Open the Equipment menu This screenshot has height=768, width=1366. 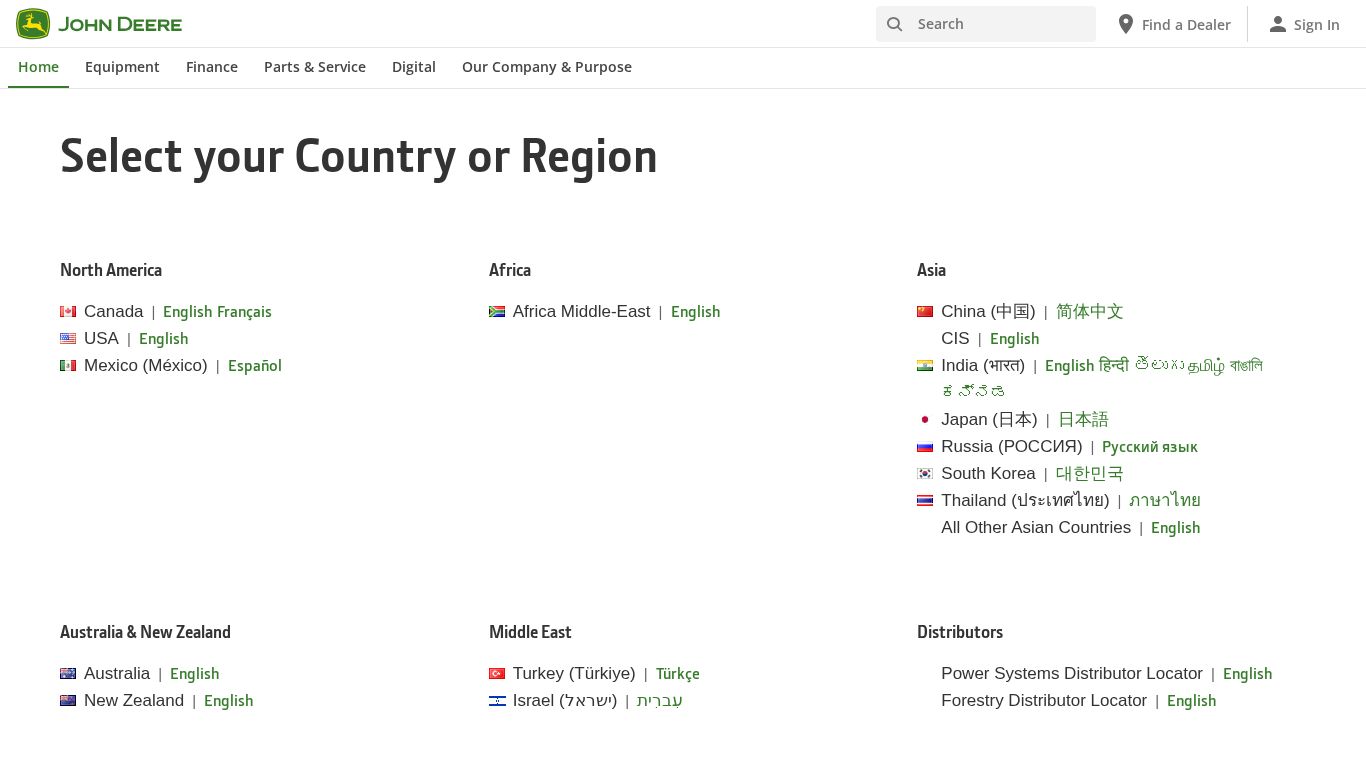122,67
